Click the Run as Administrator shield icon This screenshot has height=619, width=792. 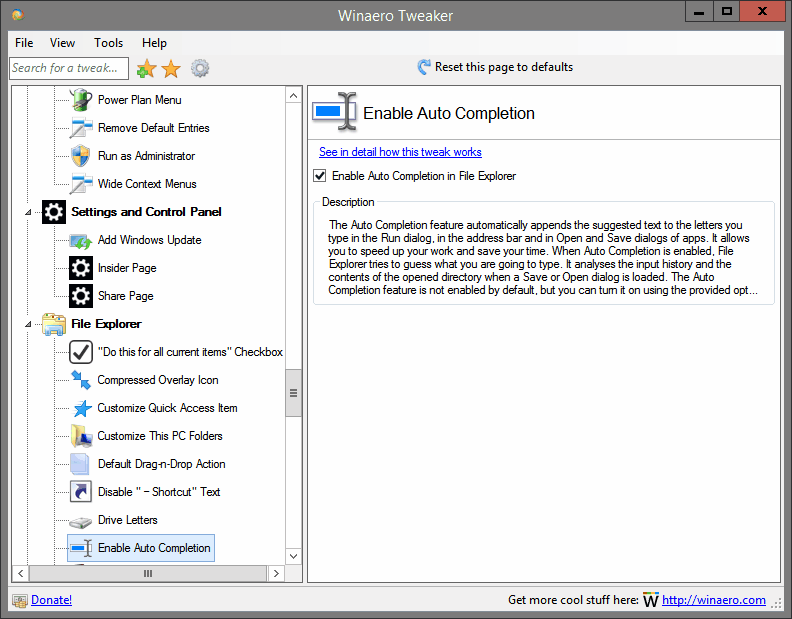81,156
